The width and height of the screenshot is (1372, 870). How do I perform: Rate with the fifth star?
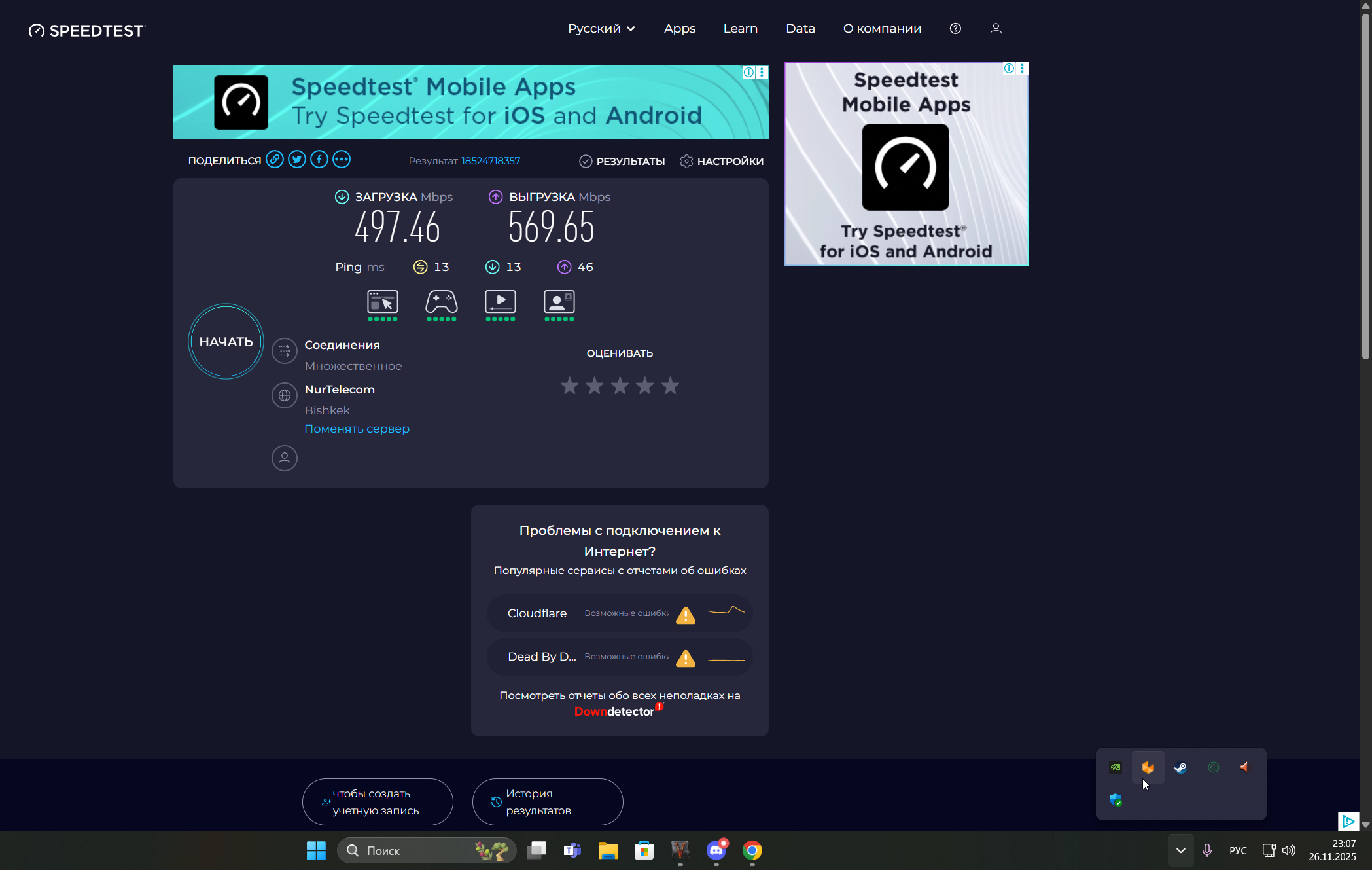coord(670,386)
